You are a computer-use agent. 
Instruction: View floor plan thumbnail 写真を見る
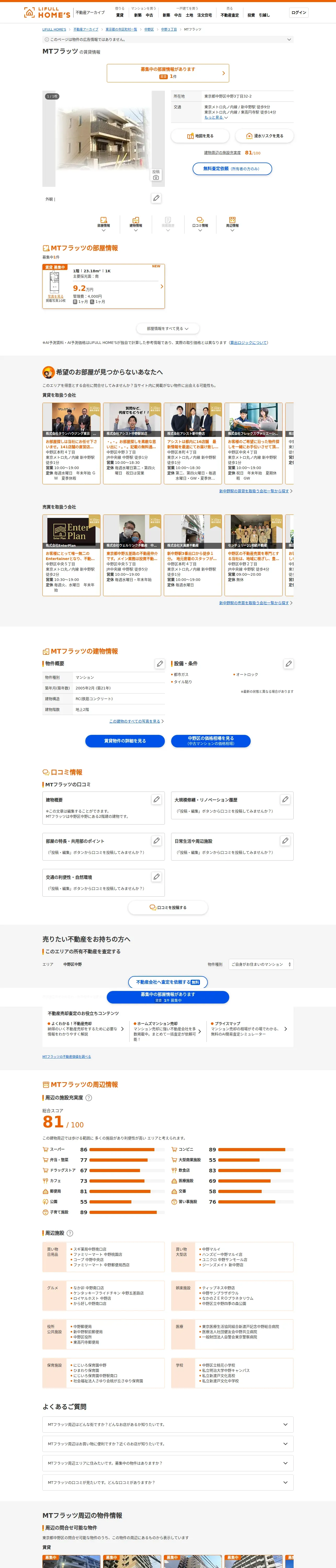coord(55,296)
